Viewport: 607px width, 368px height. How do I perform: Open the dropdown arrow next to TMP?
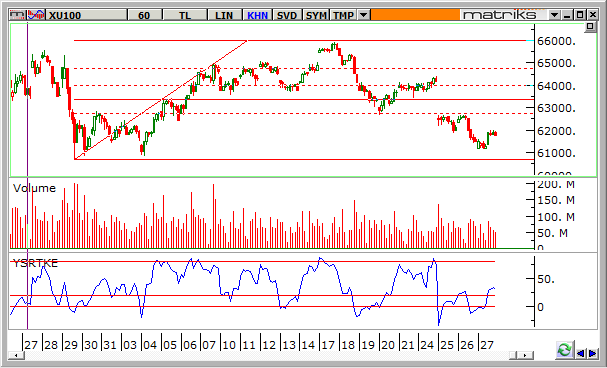point(363,15)
